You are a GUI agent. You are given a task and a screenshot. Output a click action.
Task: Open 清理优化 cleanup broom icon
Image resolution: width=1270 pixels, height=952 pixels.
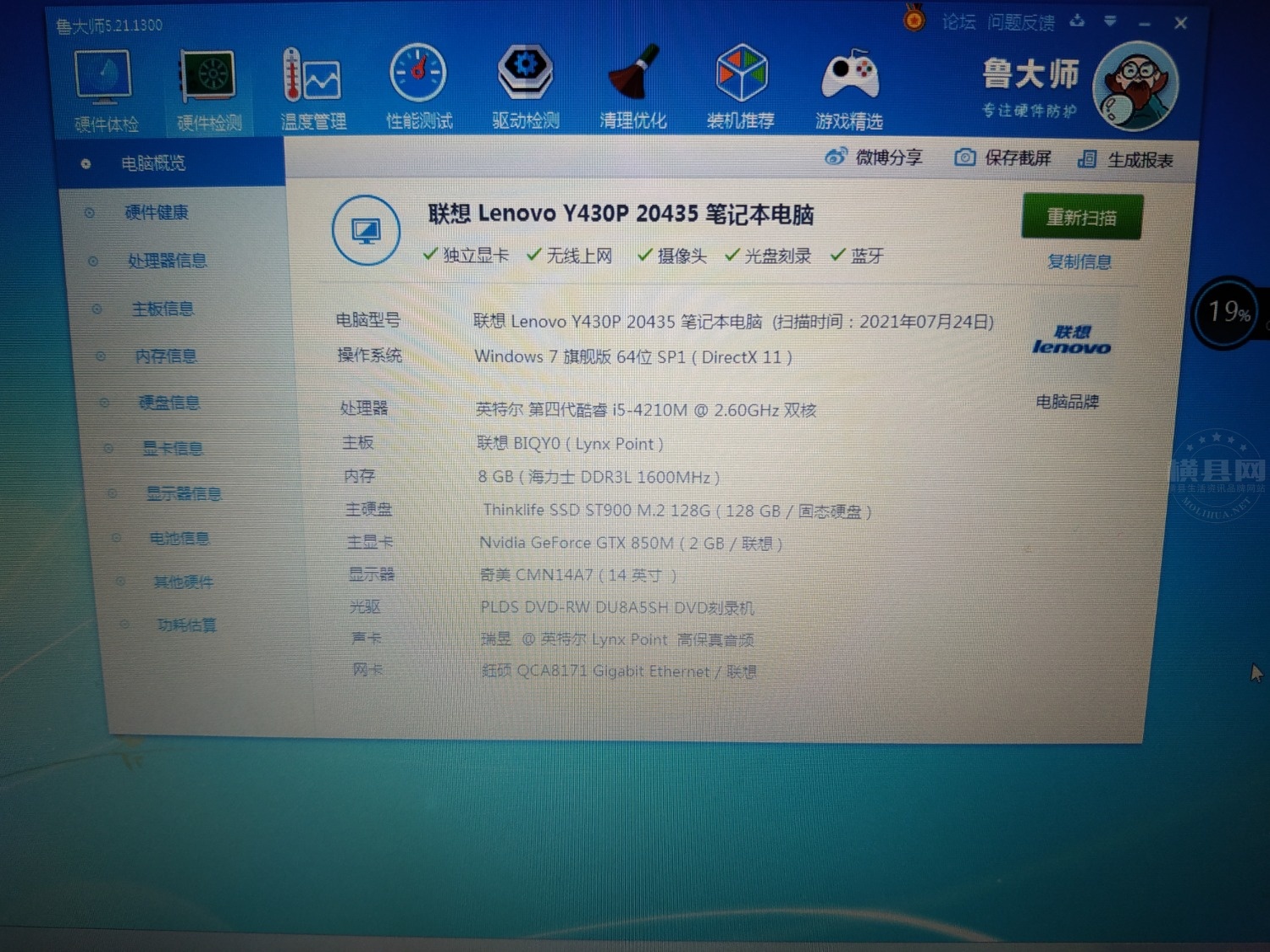(x=632, y=87)
